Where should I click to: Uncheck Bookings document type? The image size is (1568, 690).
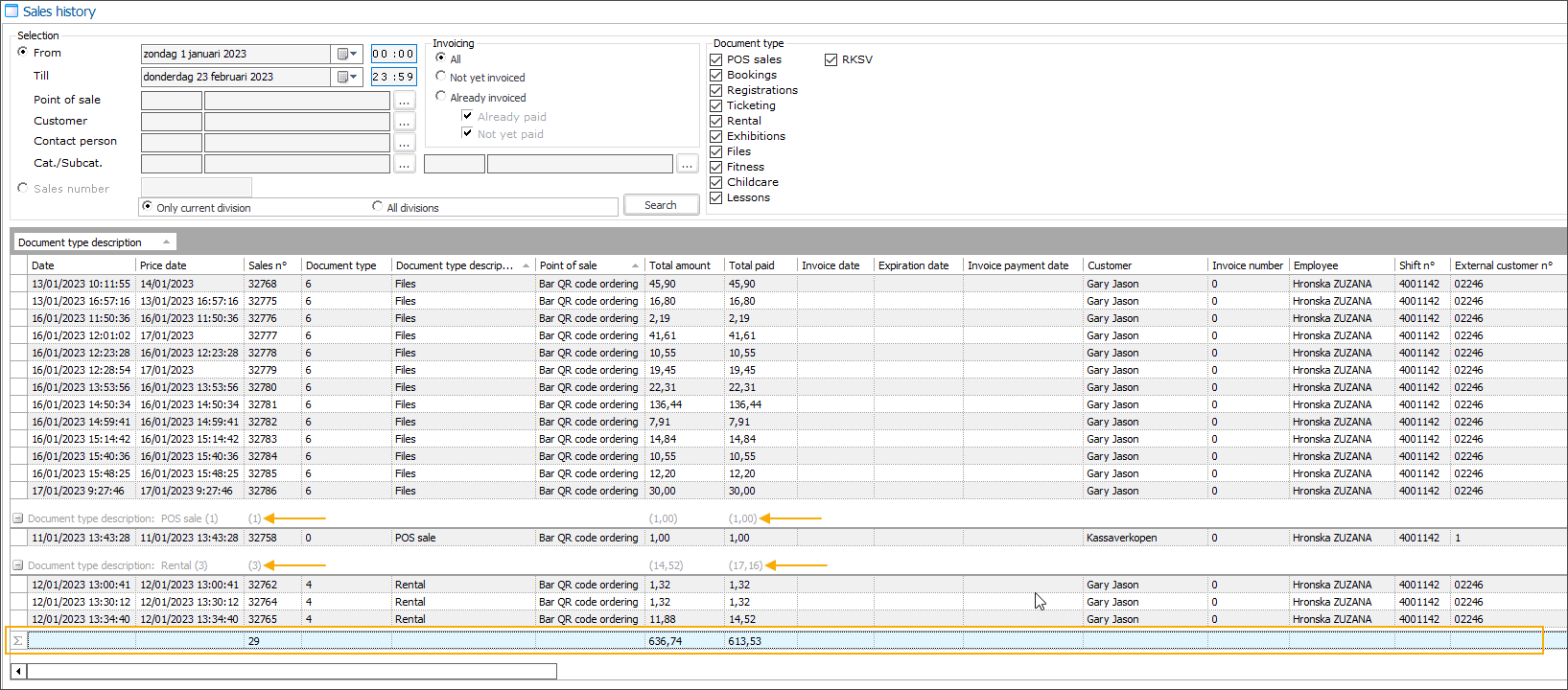[715, 75]
